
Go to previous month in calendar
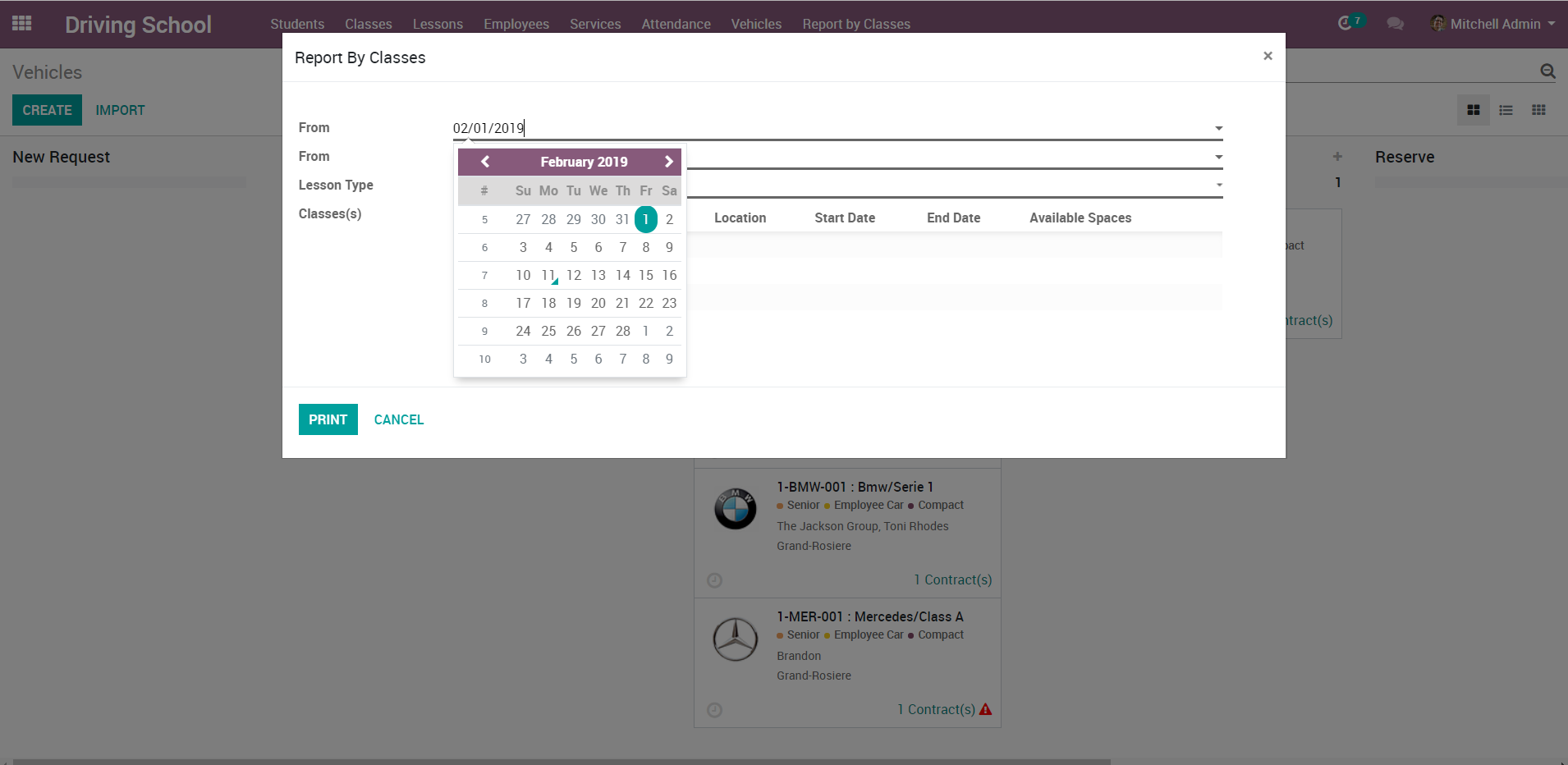(x=485, y=162)
